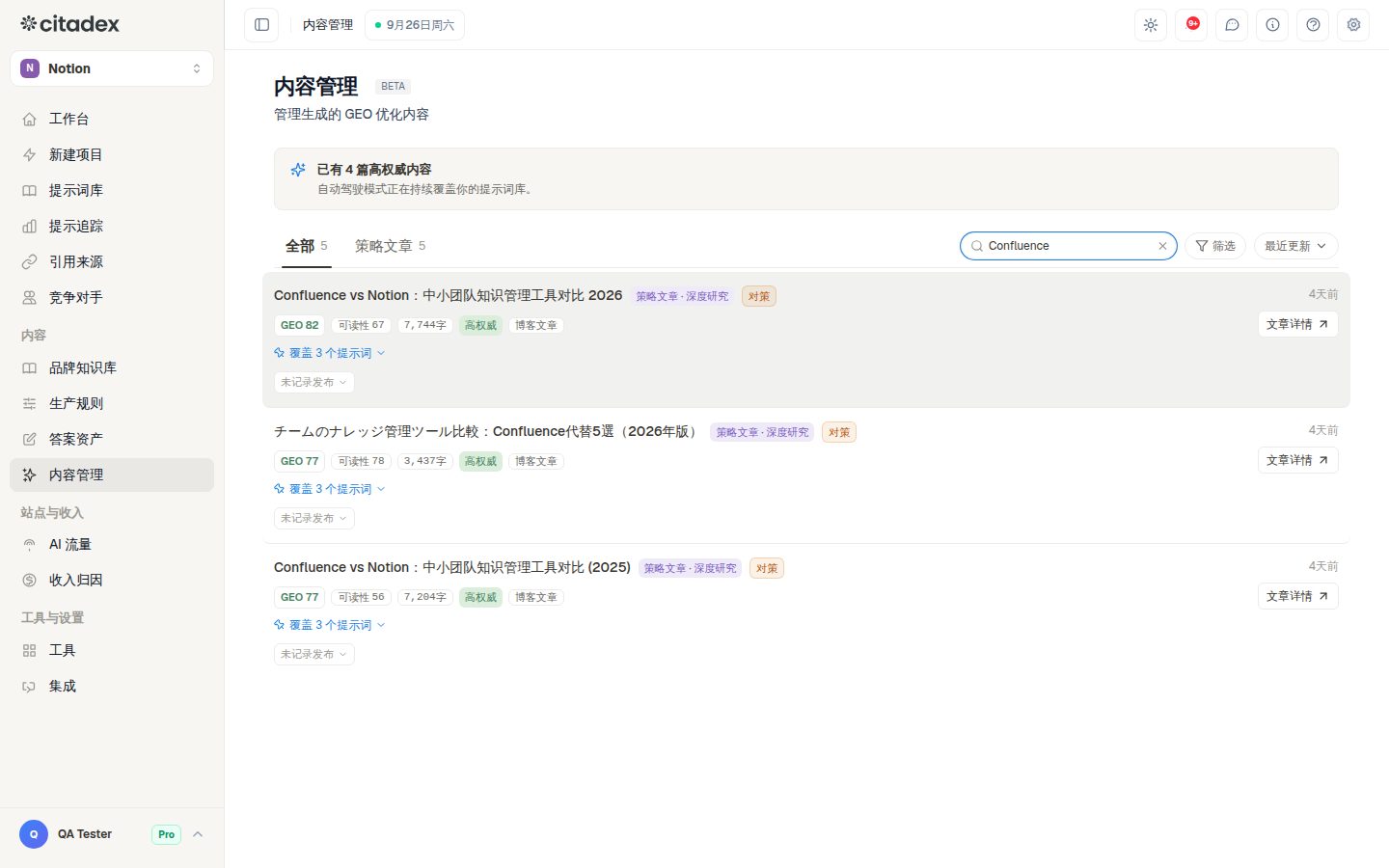Screen dimensions: 1389x868
Task: Select 内容管理 in sidebar
Action: click(x=112, y=475)
